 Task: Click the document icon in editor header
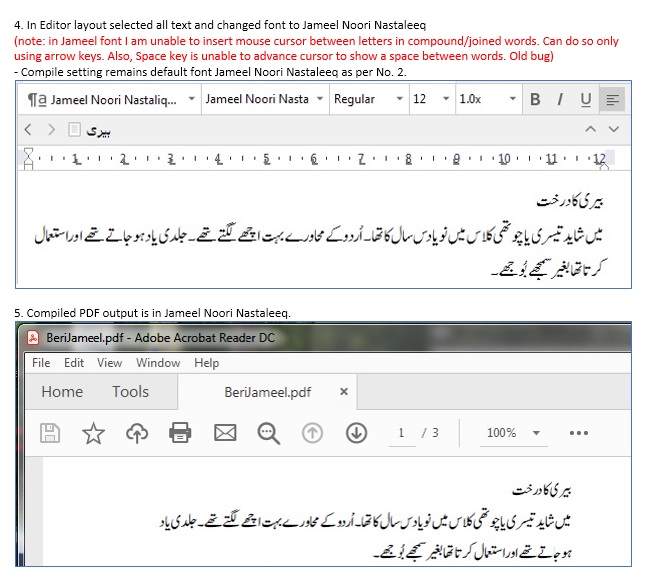74,130
